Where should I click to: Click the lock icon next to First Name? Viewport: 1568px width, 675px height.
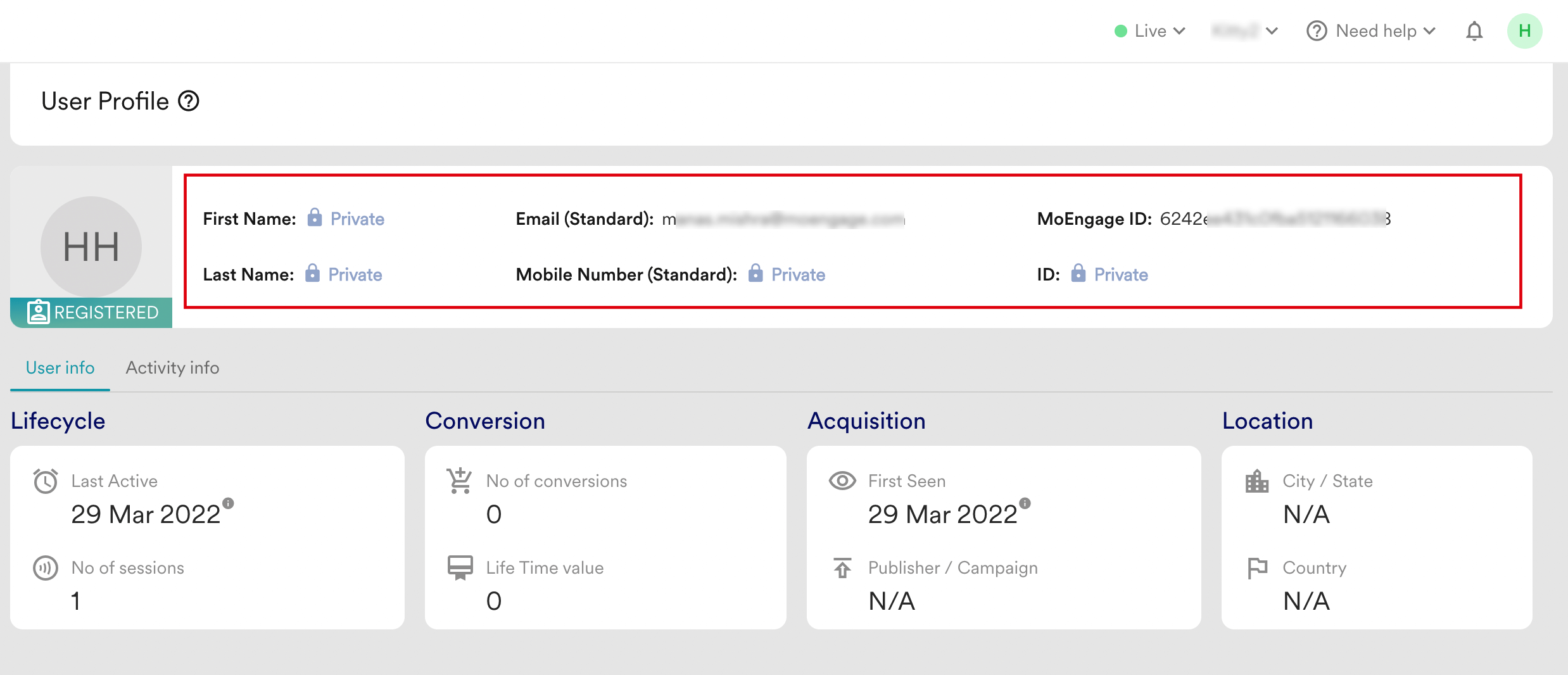[x=314, y=218]
